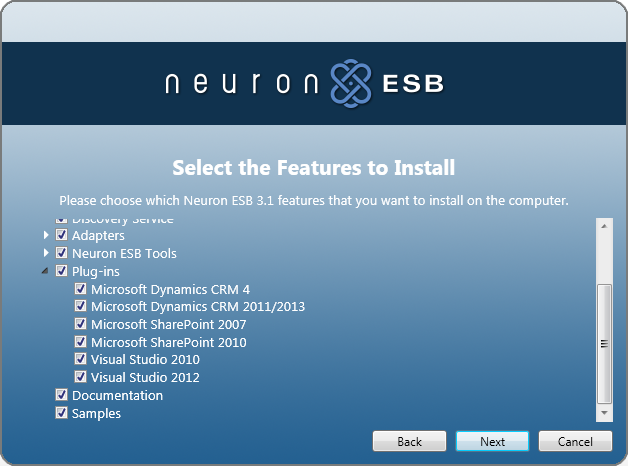Click the scrollbar down arrow
The height and width of the screenshot is (466, 628).
tap(604, 413)
